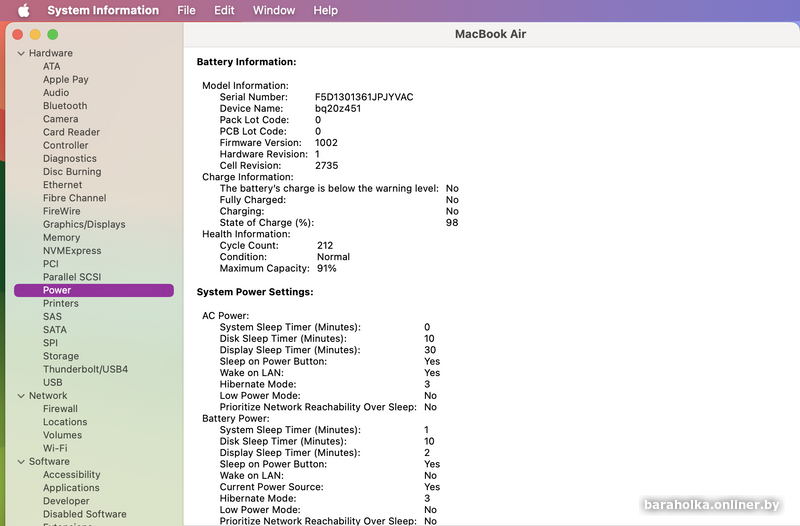Select FireWire in the sidebar

[x=62, y=211]
